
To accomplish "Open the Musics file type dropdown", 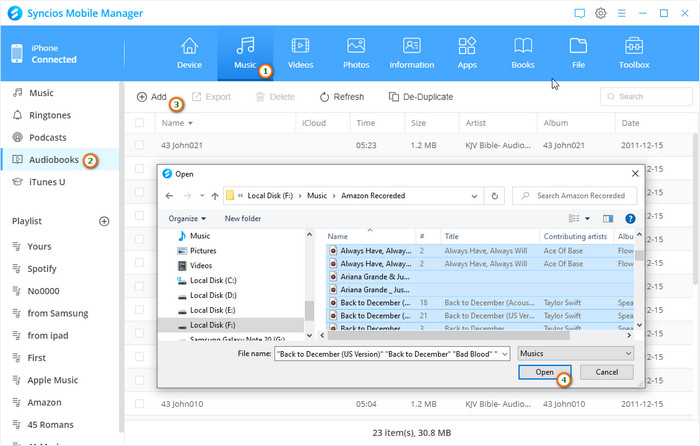I will coord(575,354).
